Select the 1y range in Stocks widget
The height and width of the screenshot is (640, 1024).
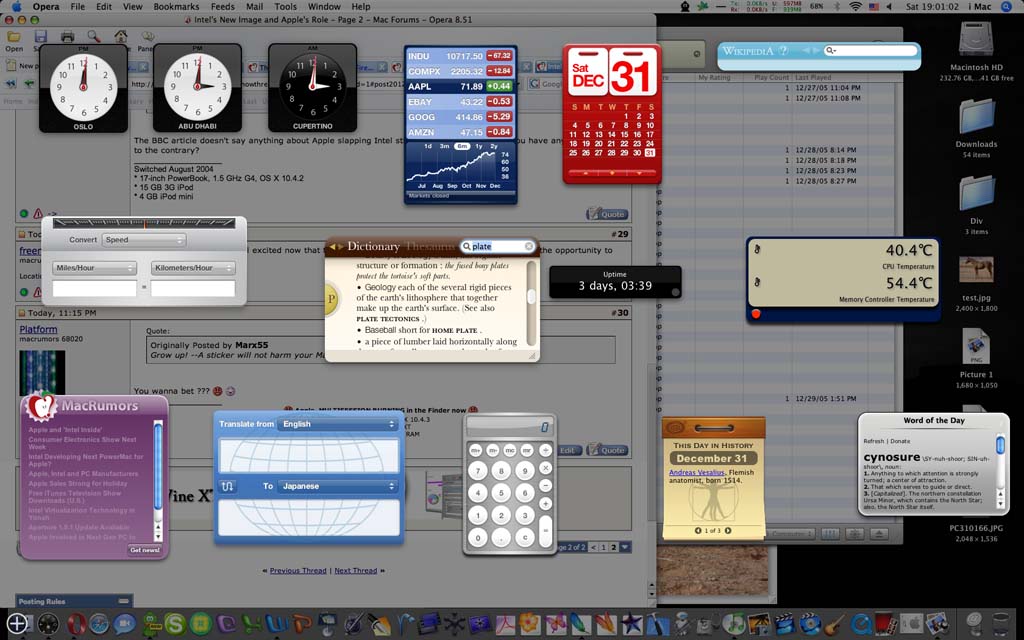479,146
